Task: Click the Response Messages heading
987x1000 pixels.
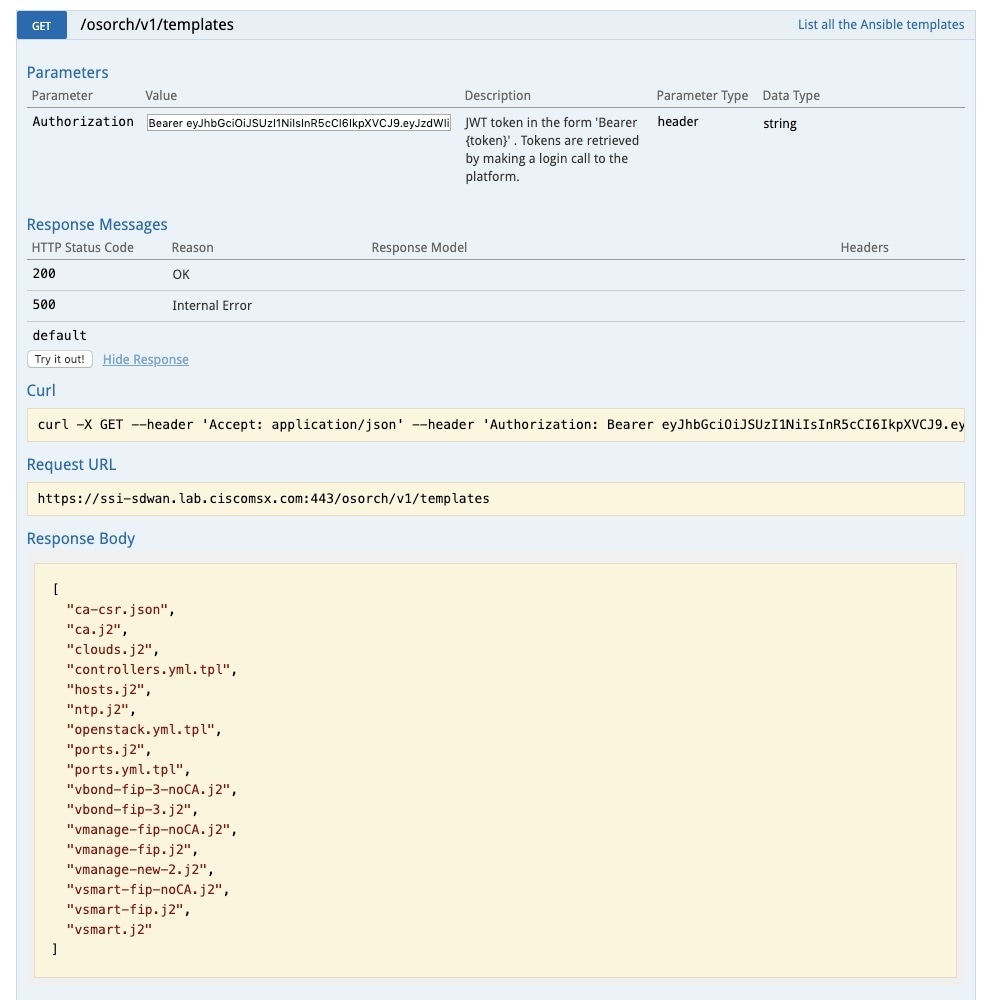Action: pyautogui.click(x=97, y=224)
